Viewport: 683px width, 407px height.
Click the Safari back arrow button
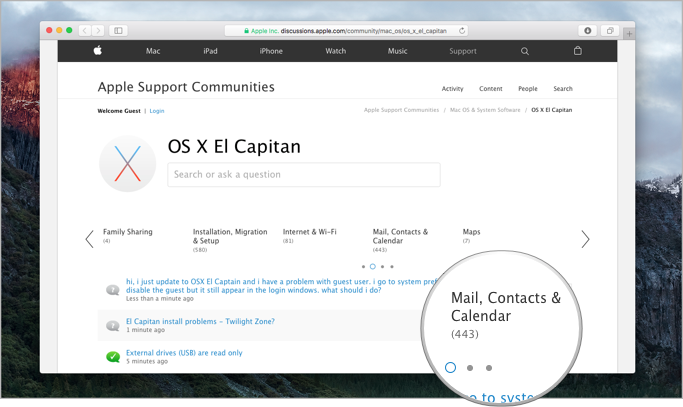pos(85,31)
